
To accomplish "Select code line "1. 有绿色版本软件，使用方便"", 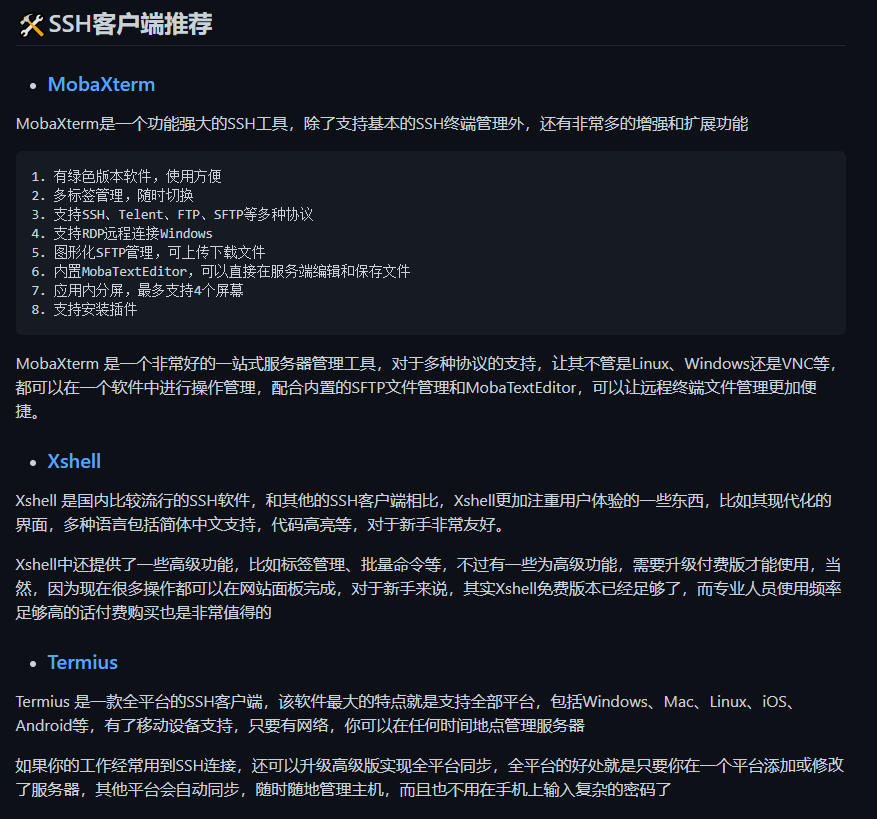I will point(126,176).
